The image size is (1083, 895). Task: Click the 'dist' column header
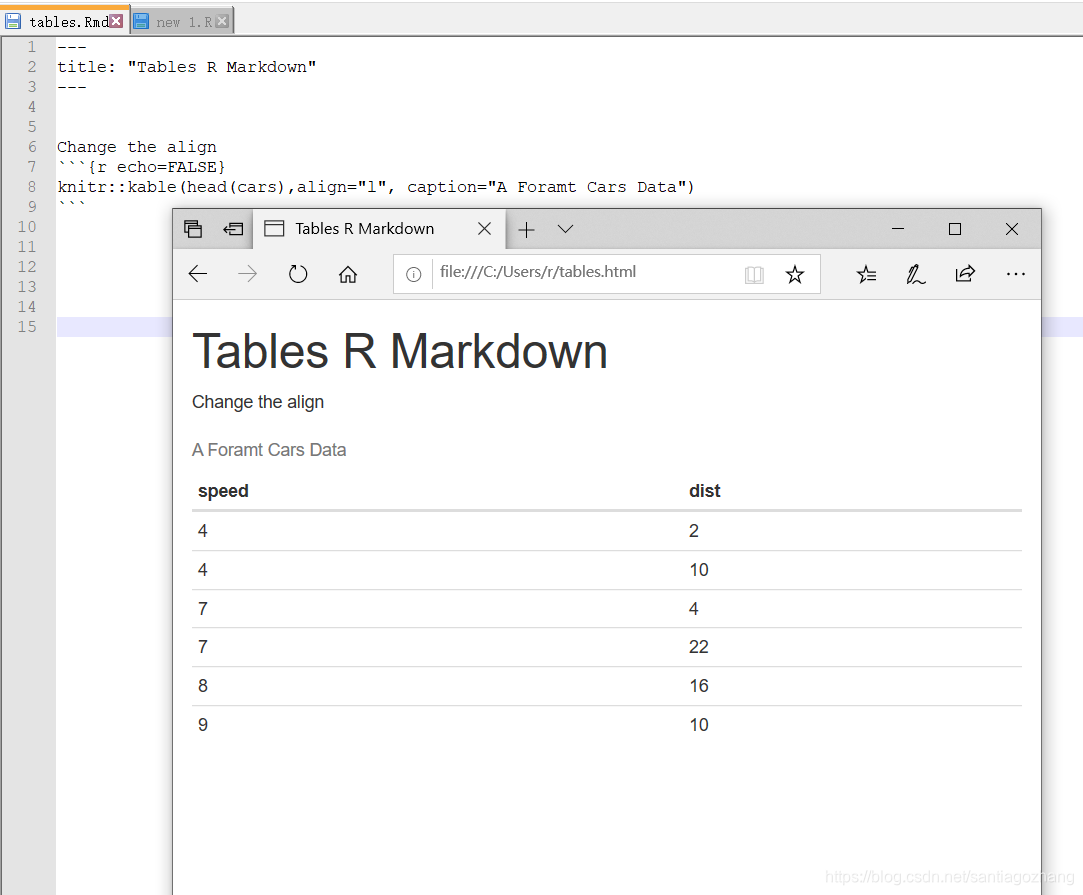click(705, 491)
